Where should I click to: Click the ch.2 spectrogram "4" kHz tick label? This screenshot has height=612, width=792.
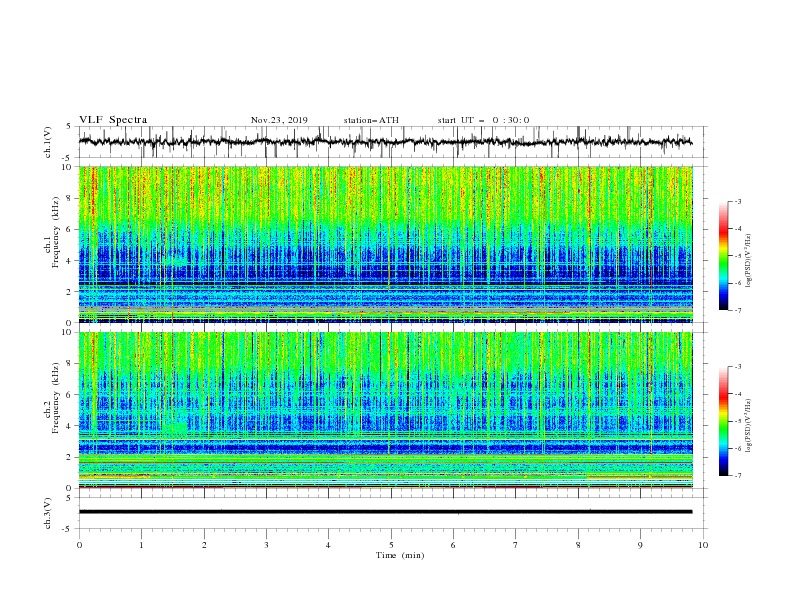click(70, 426)
